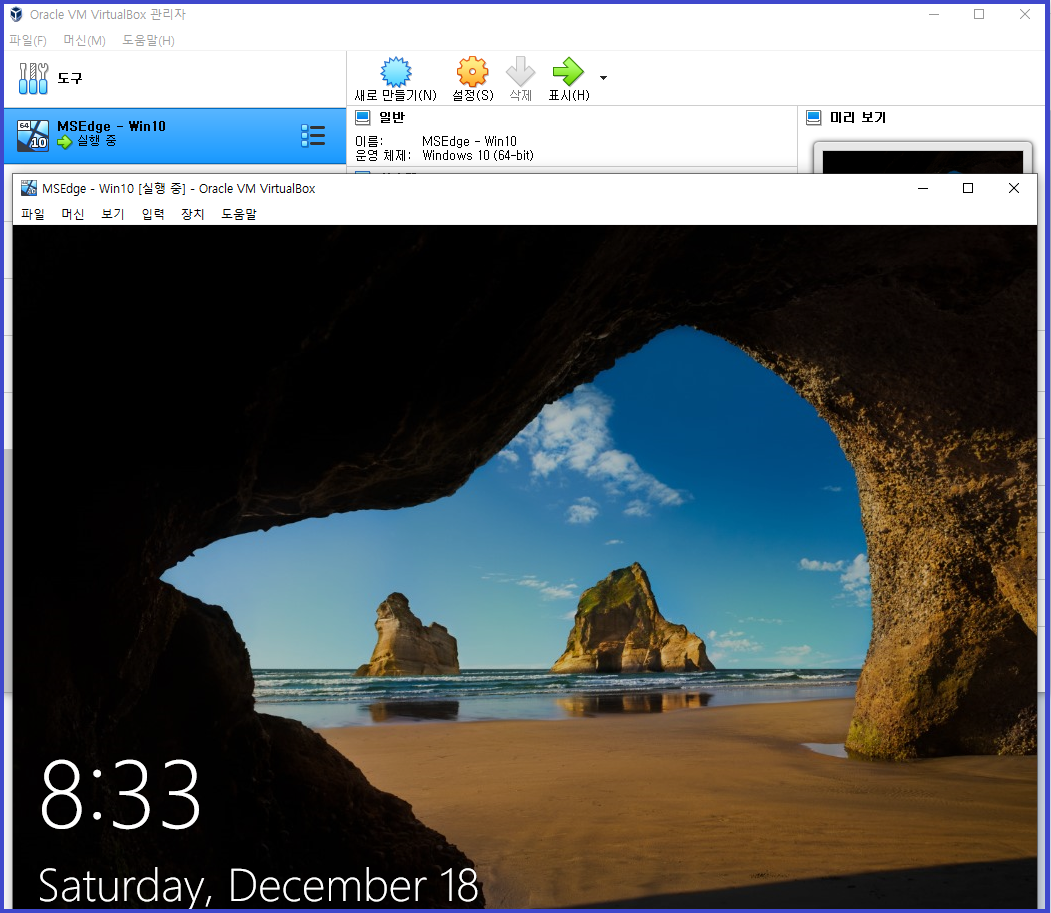Click the 표시(H) green arrow icon
The height and width of the screenshot is (913, 1051).
click(x=568, y=71)
